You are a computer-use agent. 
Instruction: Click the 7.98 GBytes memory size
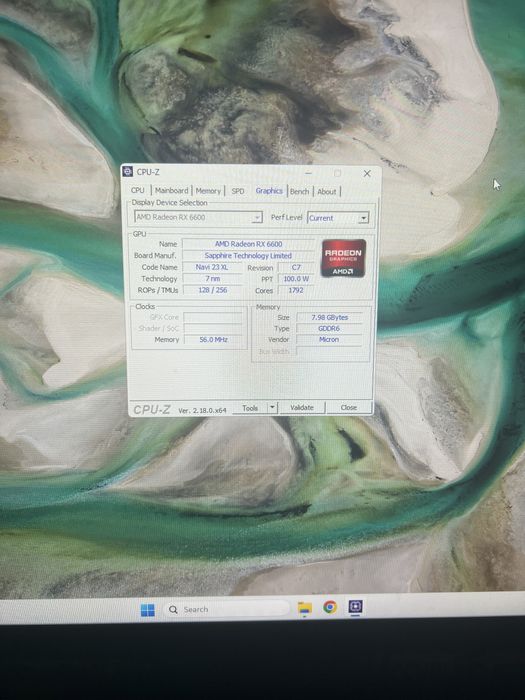tap(329, 317)
